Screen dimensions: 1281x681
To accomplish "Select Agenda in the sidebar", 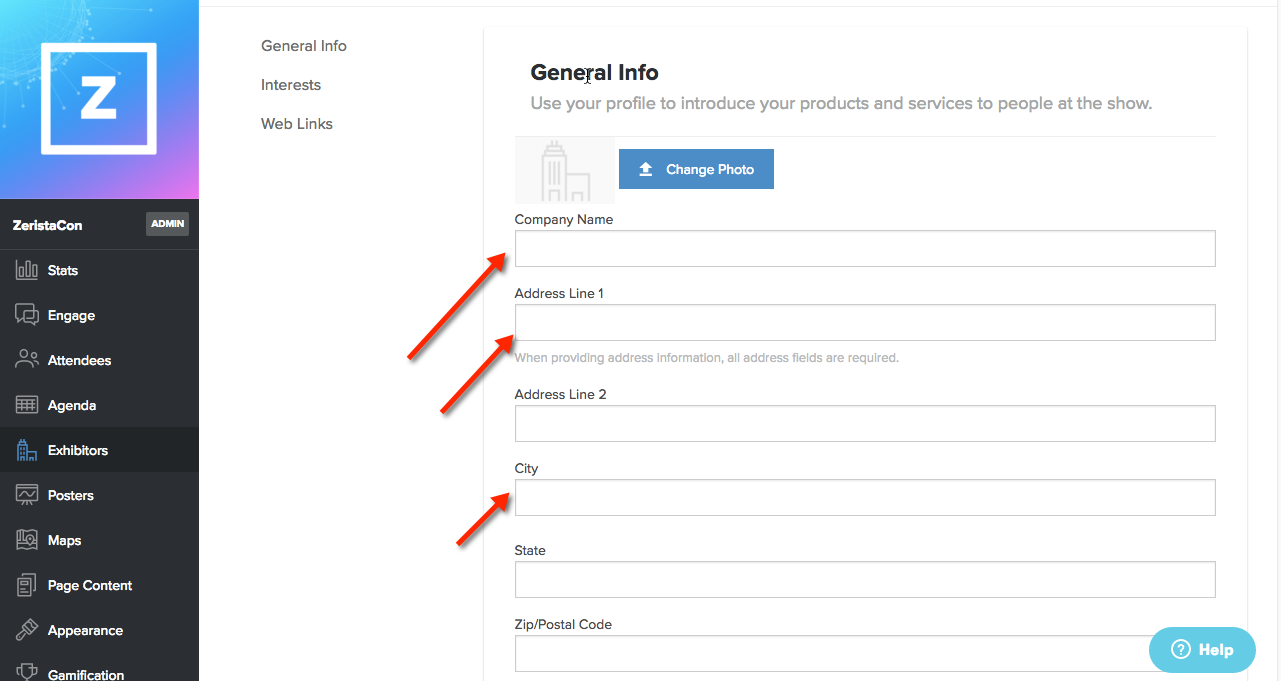I will [99, 405].
